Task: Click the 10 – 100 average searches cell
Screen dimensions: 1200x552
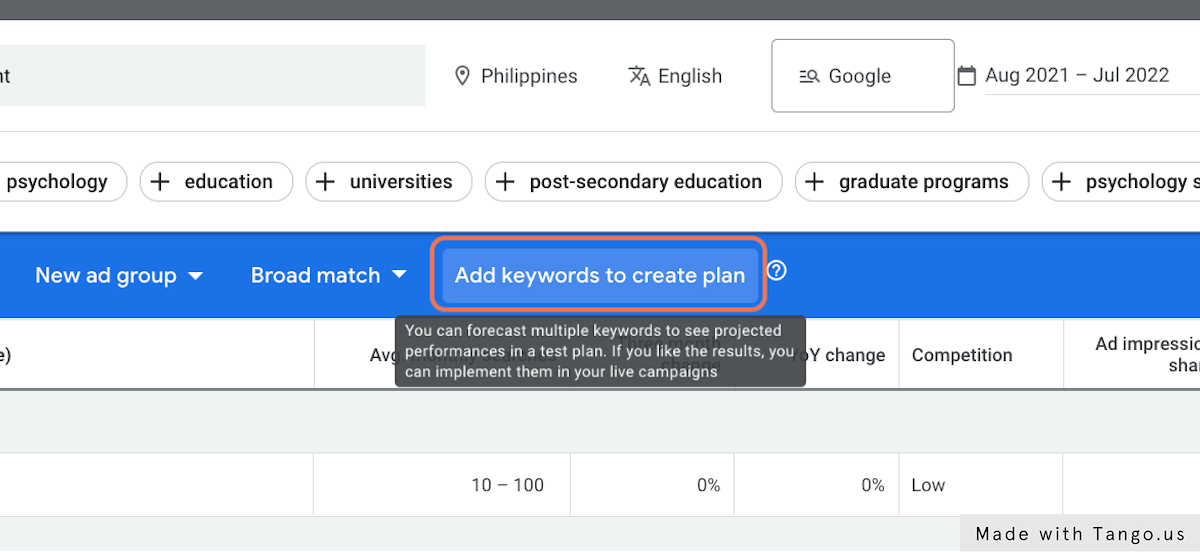Action: [x=507, y=485]
